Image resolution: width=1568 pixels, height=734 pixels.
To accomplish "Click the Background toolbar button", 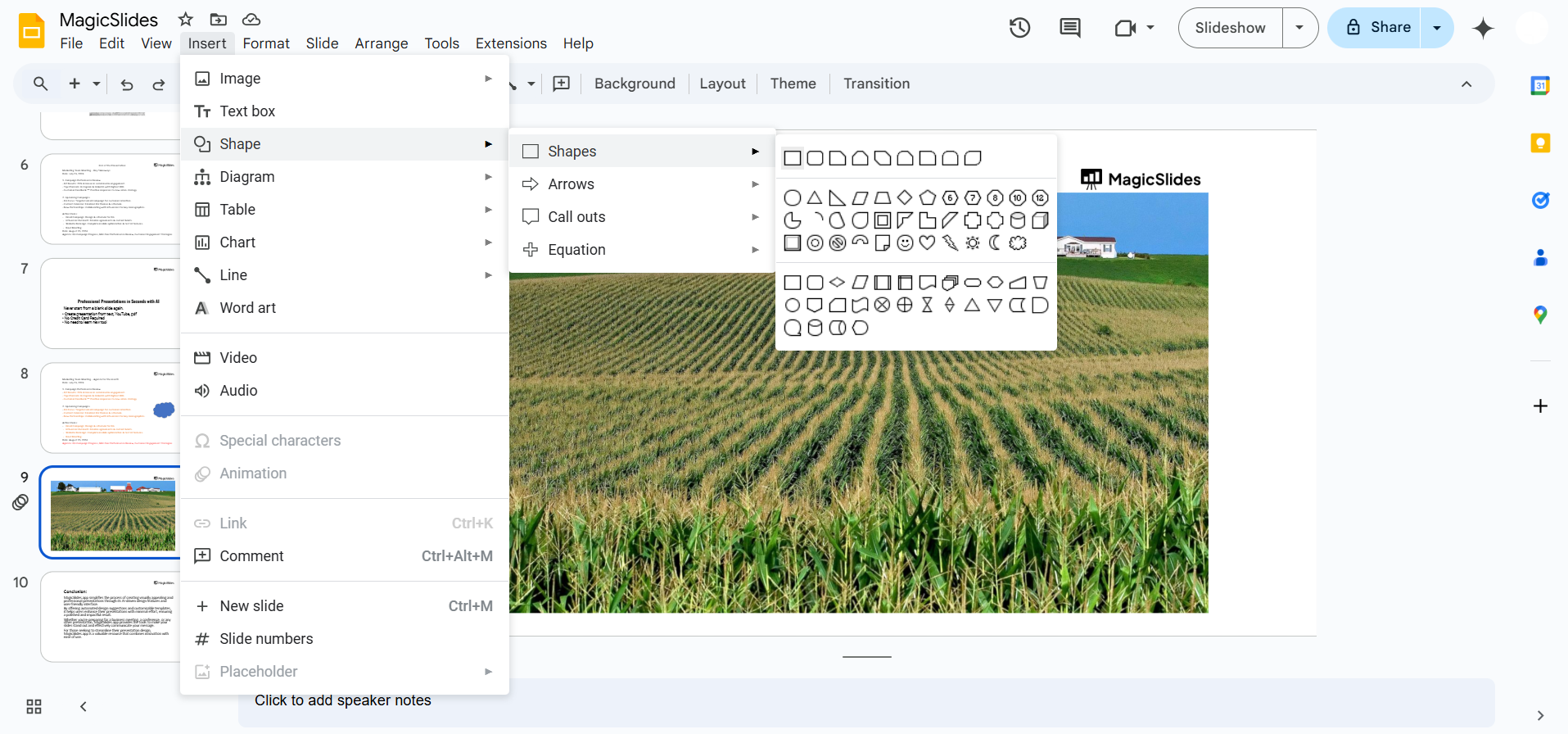I will pyautogui.click(x=635, y=84).
